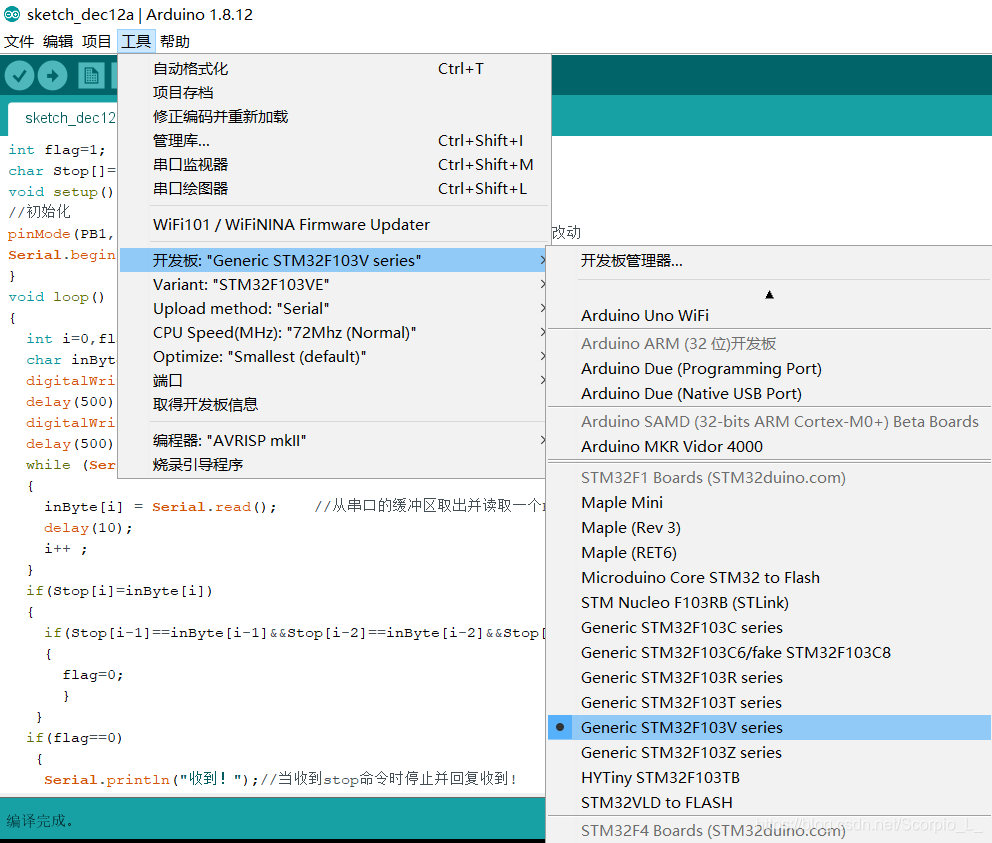Open the 编程器 AVRISP mkII submenu

pyautogui.click(x=333, y=440)
